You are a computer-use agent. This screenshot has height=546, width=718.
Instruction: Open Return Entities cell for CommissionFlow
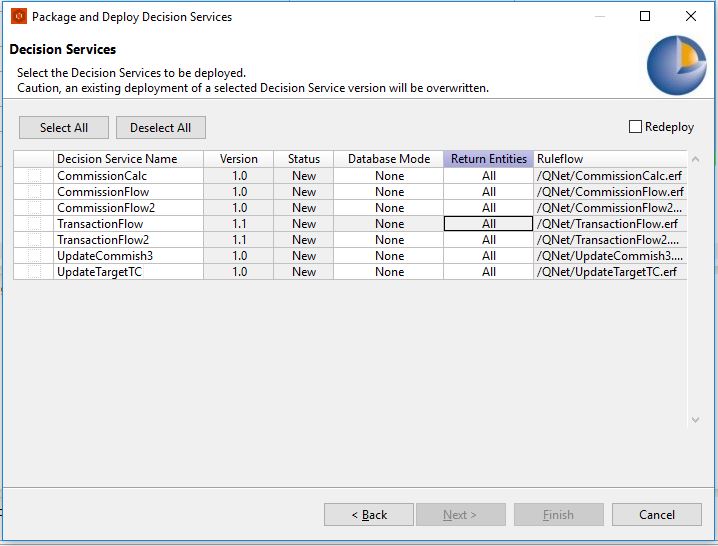pos(489,192)
